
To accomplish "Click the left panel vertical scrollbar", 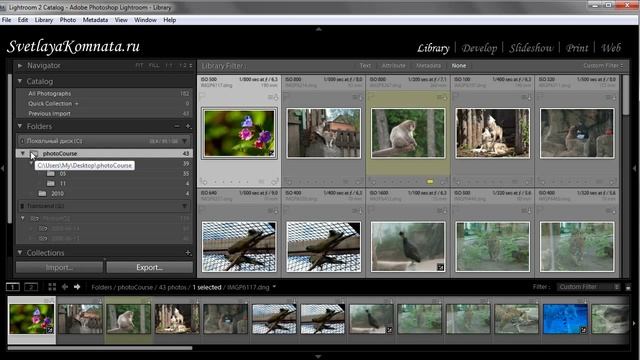I will pyautogui.click(x=10, y=148).
